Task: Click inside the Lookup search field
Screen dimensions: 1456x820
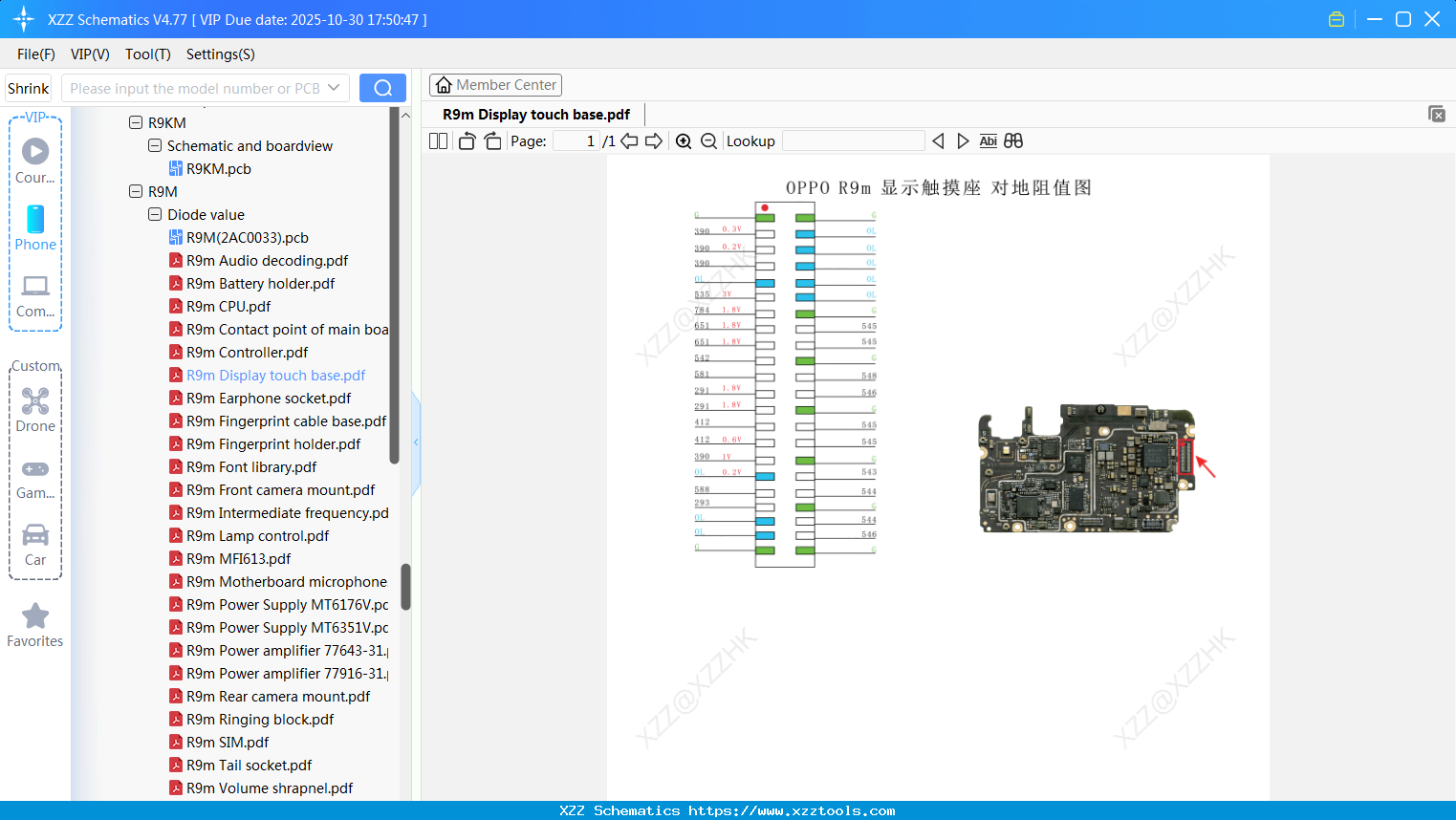Action: coord(852,140)
